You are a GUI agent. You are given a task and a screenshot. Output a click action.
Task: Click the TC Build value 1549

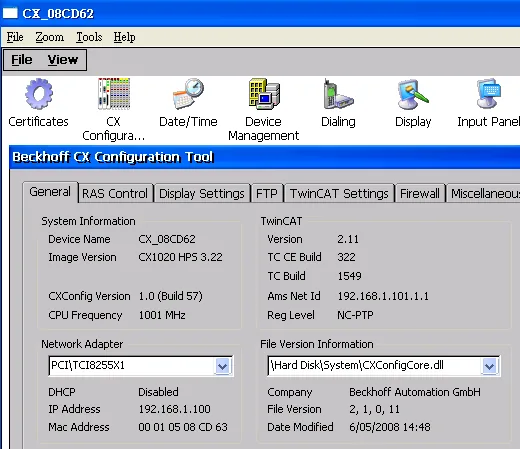pyautogui.click(x=349, y=276)
